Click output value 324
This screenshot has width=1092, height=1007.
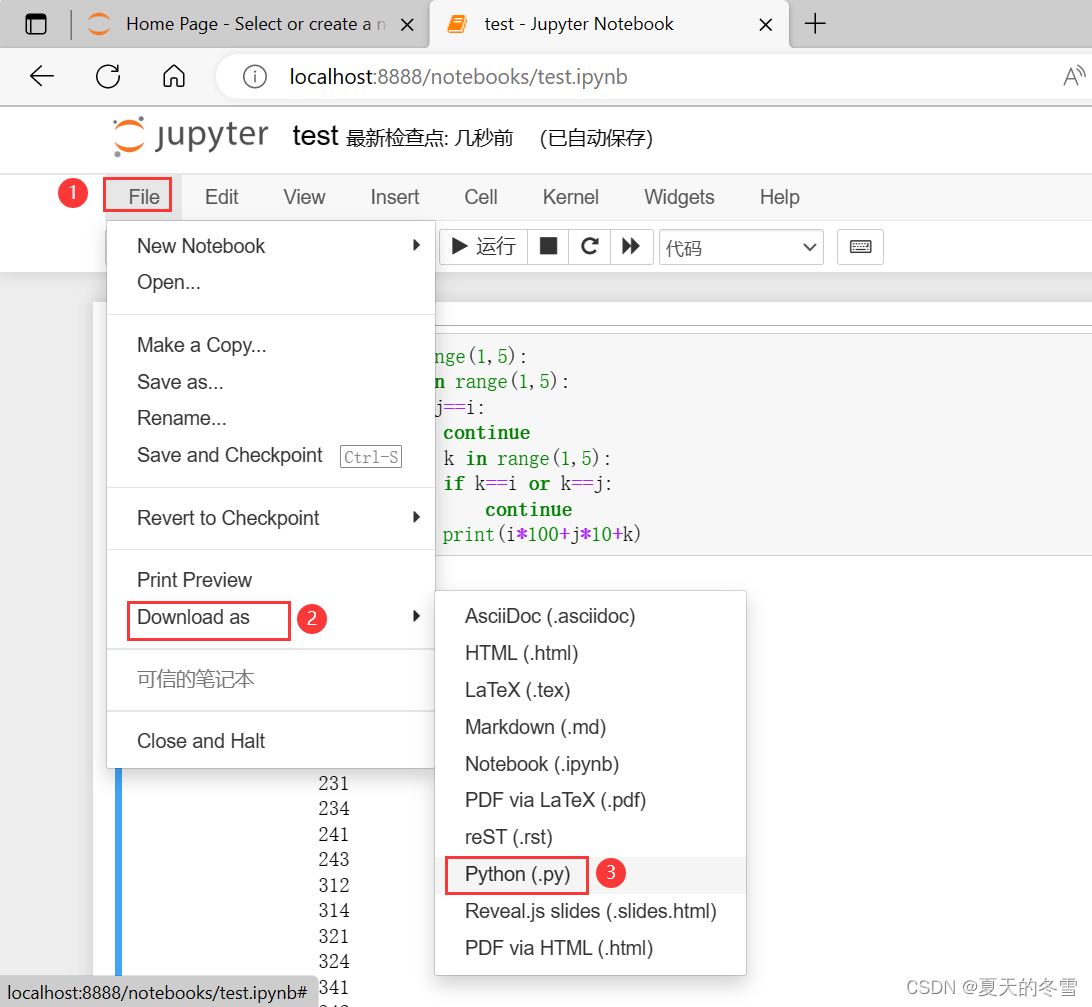334,962
